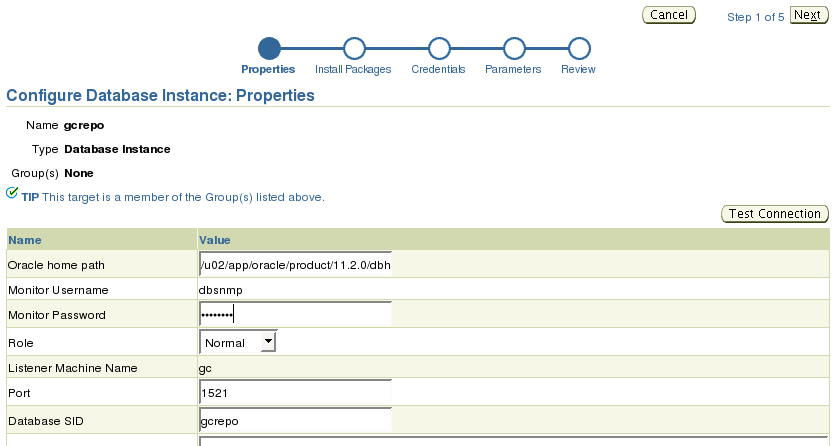833x446 pixels.
Task: Click the Parameters step circle
Action: pos(514,48)
